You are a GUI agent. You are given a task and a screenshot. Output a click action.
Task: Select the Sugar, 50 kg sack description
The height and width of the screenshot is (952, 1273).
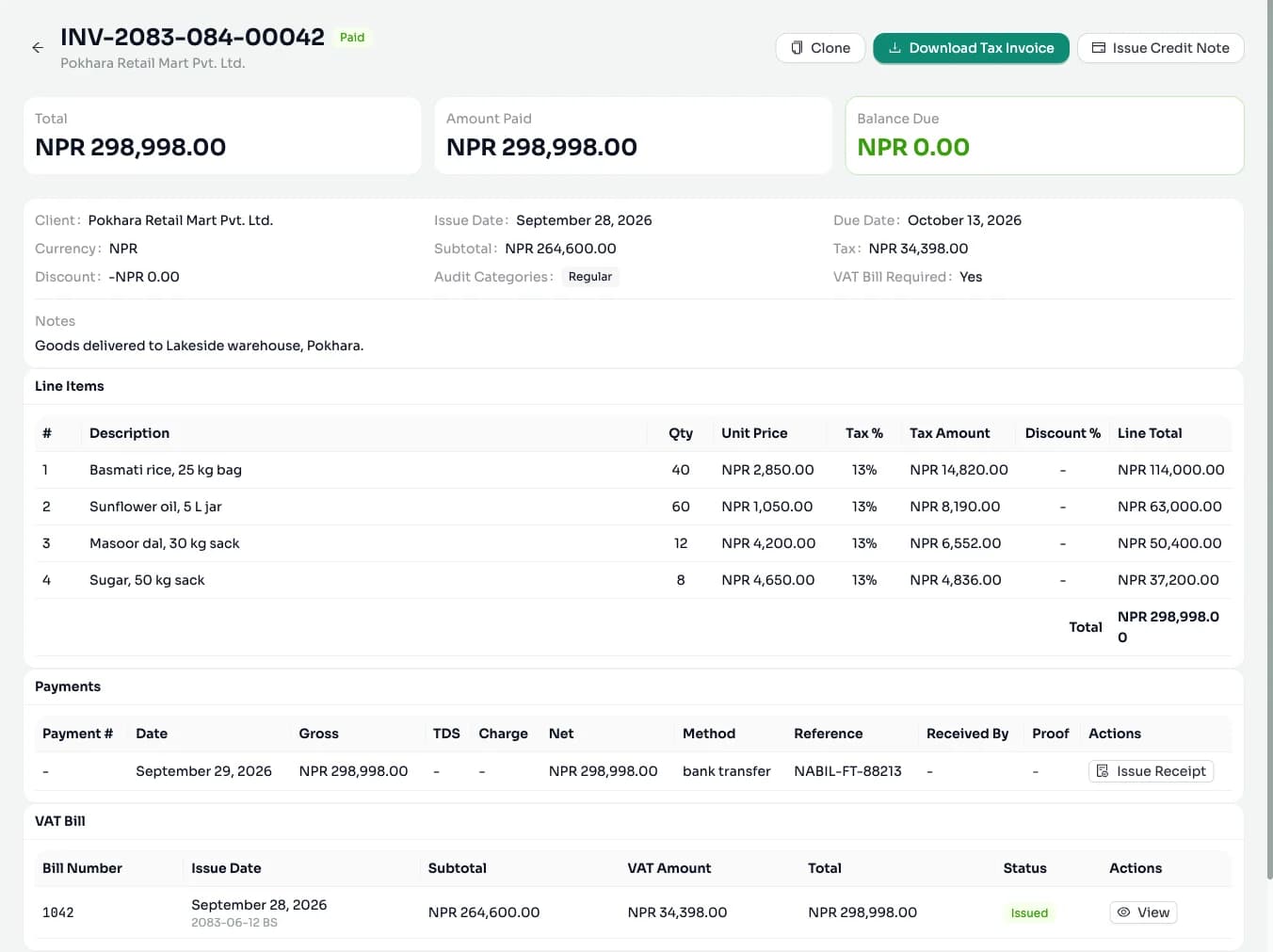(147, 580)
